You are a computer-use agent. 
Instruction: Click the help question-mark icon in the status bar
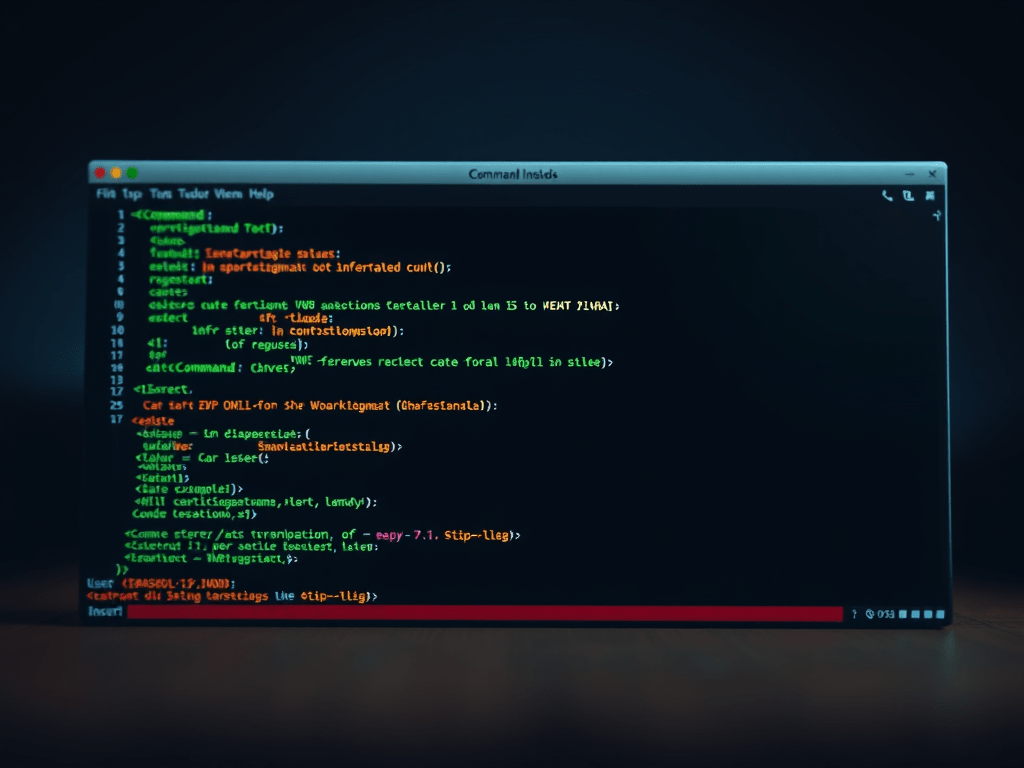pos(855,612)
